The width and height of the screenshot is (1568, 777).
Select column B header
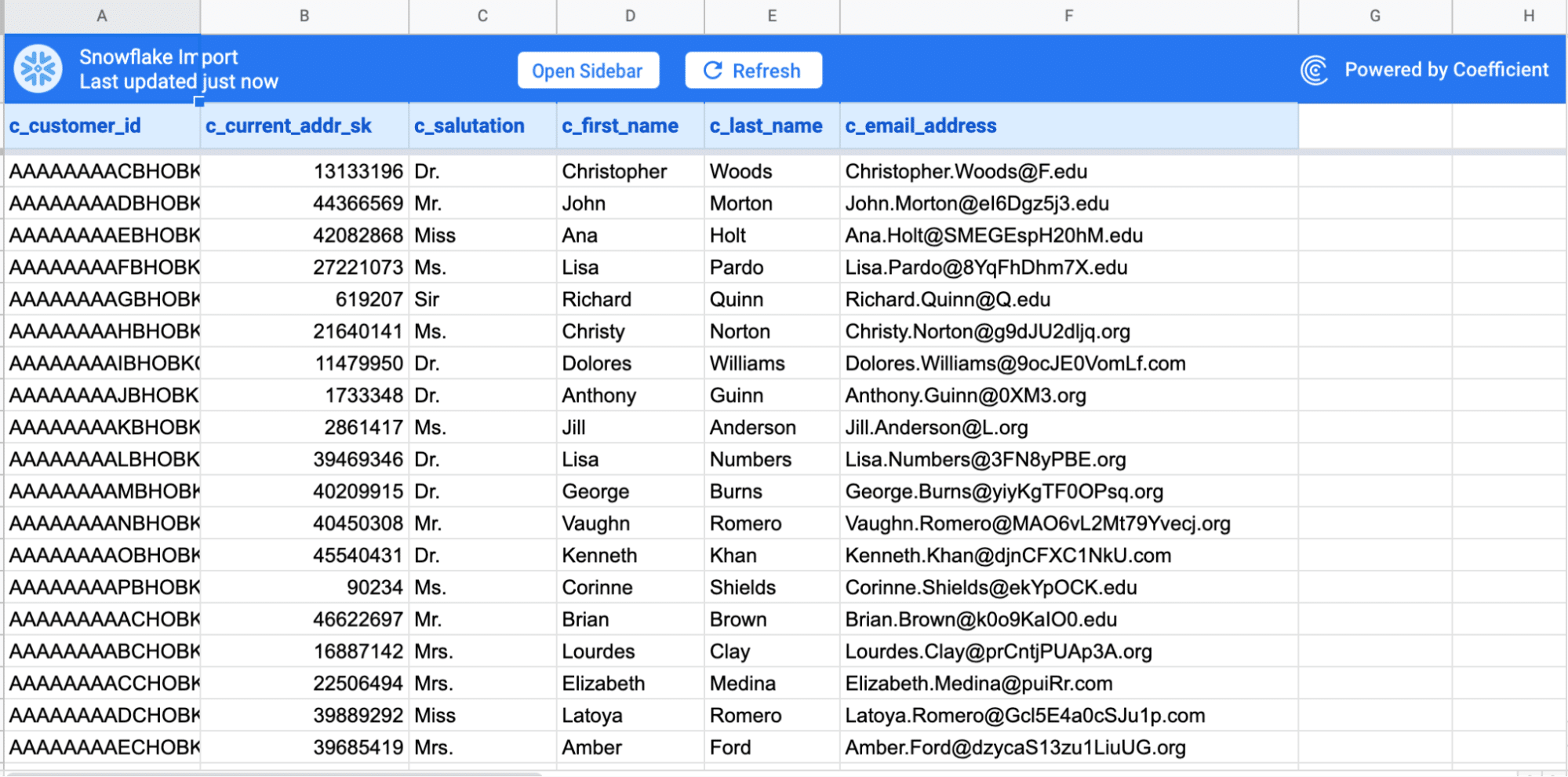click(x=304, y=16)
